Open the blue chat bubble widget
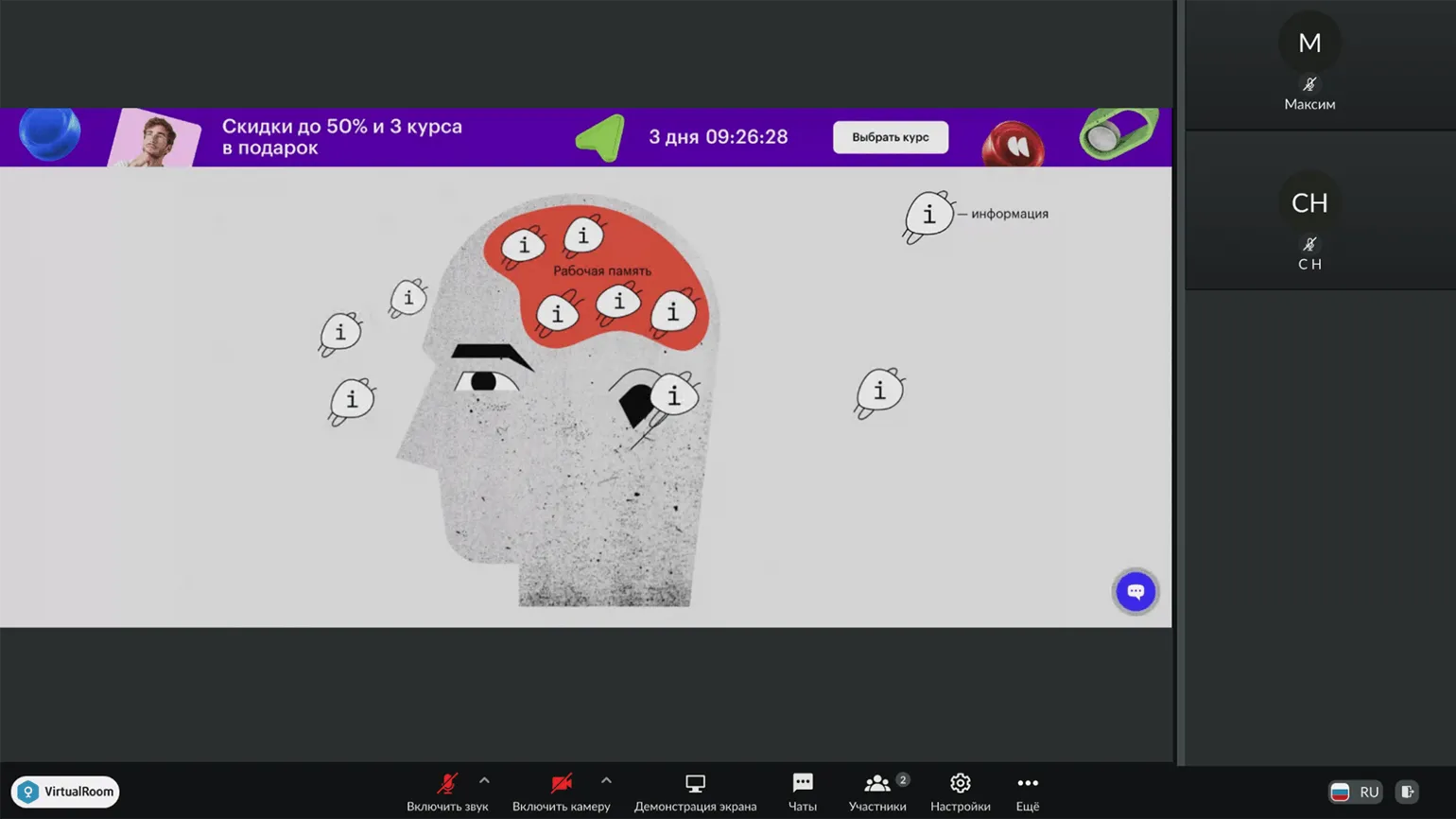This screenshot has width=1456, height=819. click(x=1135, y=592)
